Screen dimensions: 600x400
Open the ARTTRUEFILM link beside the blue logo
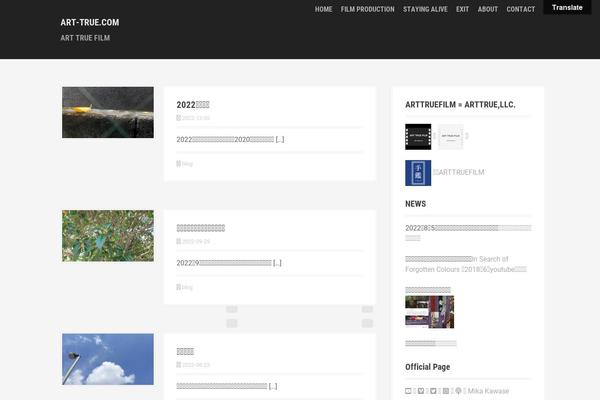[x=459, y=172]
